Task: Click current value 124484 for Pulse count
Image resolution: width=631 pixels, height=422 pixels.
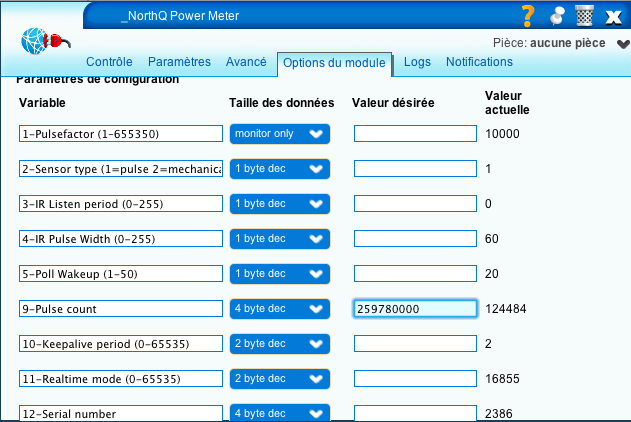Action: click(x=505, y=309)
